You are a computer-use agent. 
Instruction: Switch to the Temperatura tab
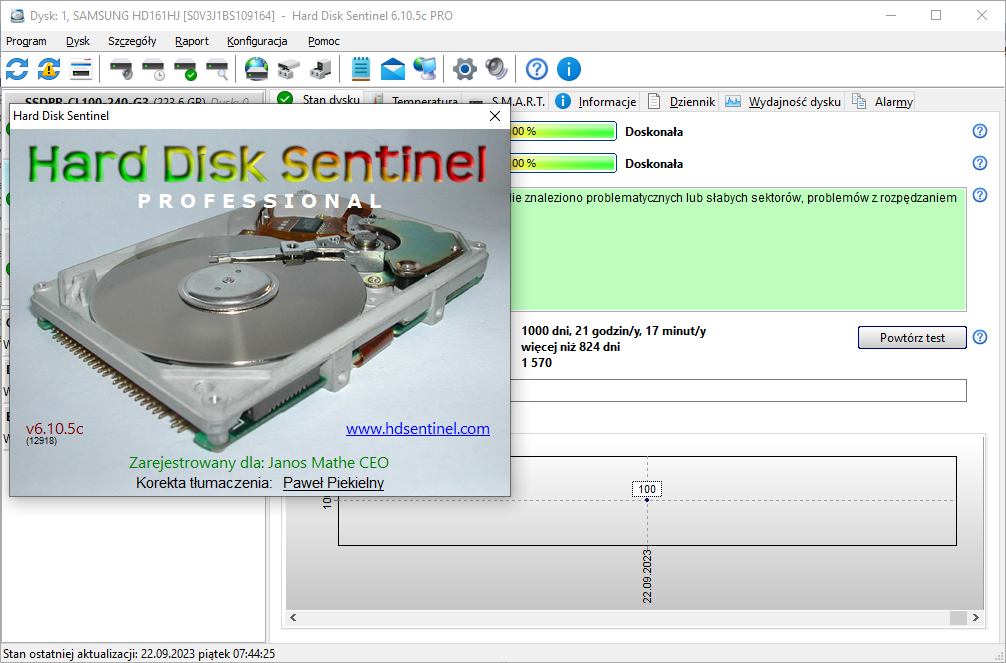[415, 101]
